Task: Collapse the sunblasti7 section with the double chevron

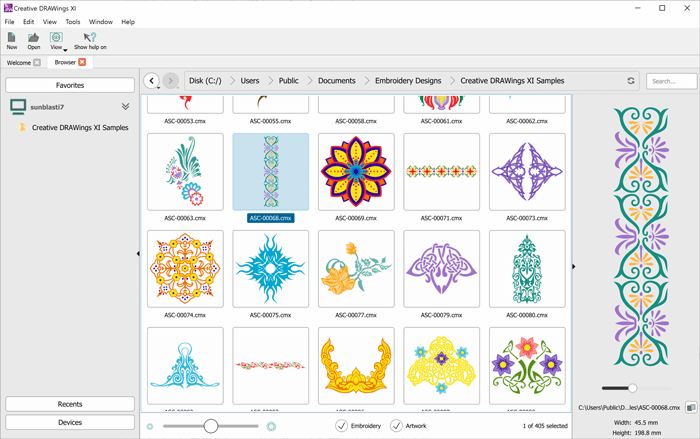Action: pos(126,106)
